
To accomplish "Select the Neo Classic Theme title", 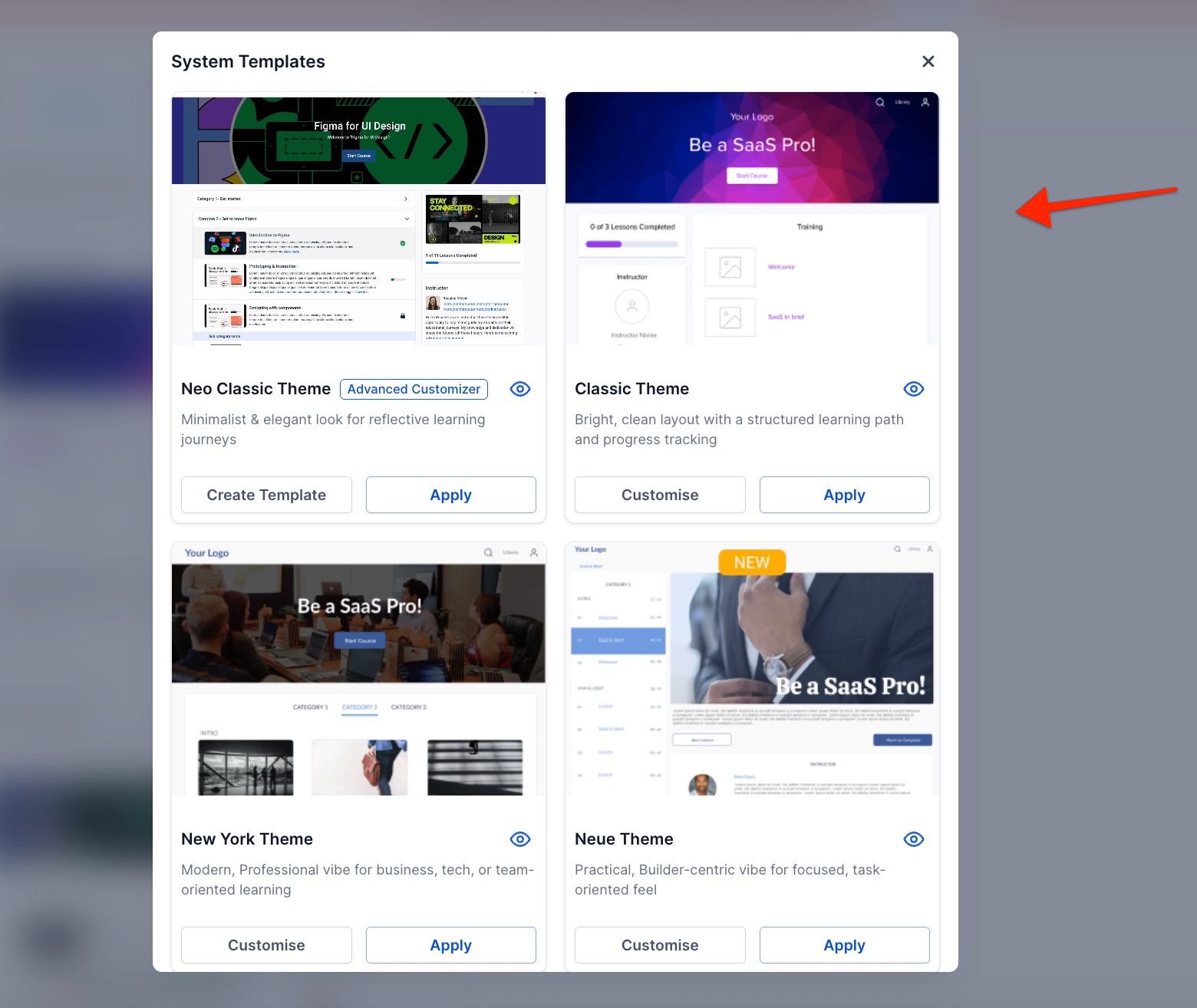I will point(256,389).
